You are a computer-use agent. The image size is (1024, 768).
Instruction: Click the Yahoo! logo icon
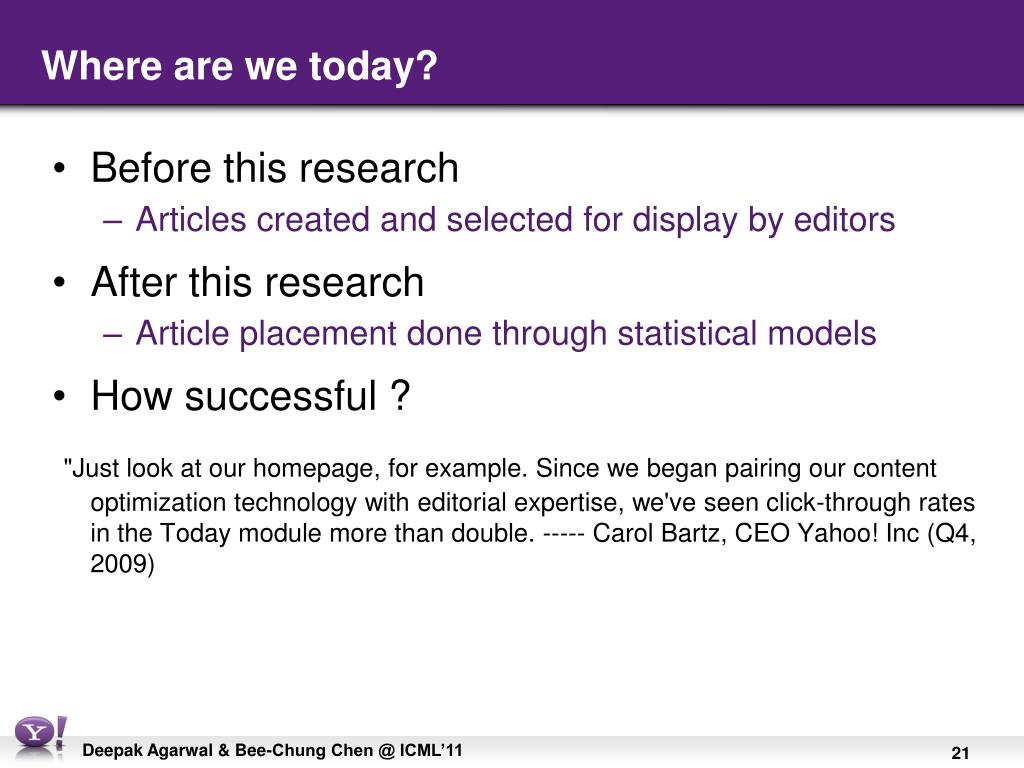click(x=40, y=737)
